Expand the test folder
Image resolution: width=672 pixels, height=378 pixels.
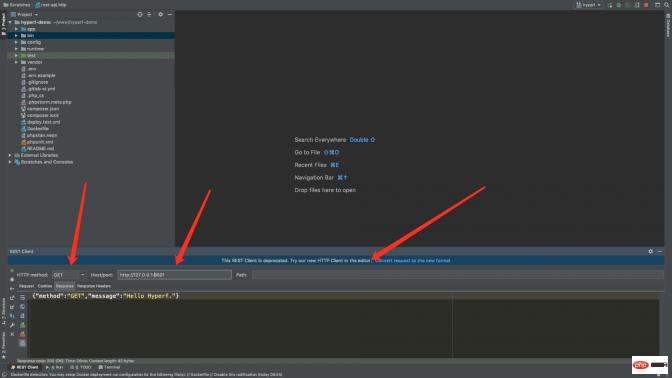16,56
